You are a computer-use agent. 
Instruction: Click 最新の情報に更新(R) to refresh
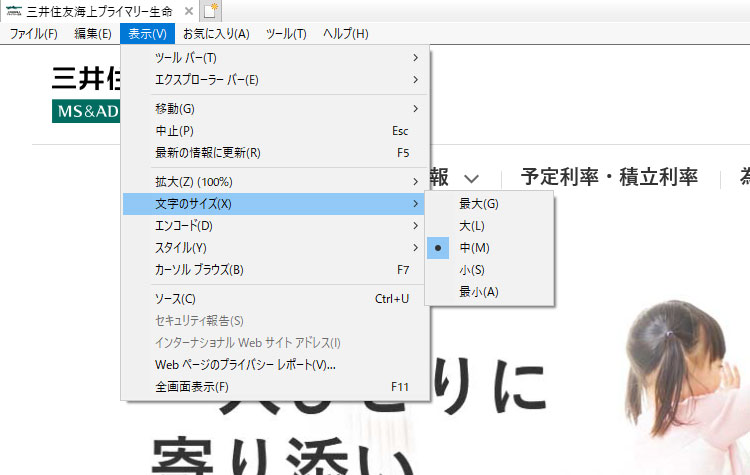pyautogui.click(x=208, y=153)
